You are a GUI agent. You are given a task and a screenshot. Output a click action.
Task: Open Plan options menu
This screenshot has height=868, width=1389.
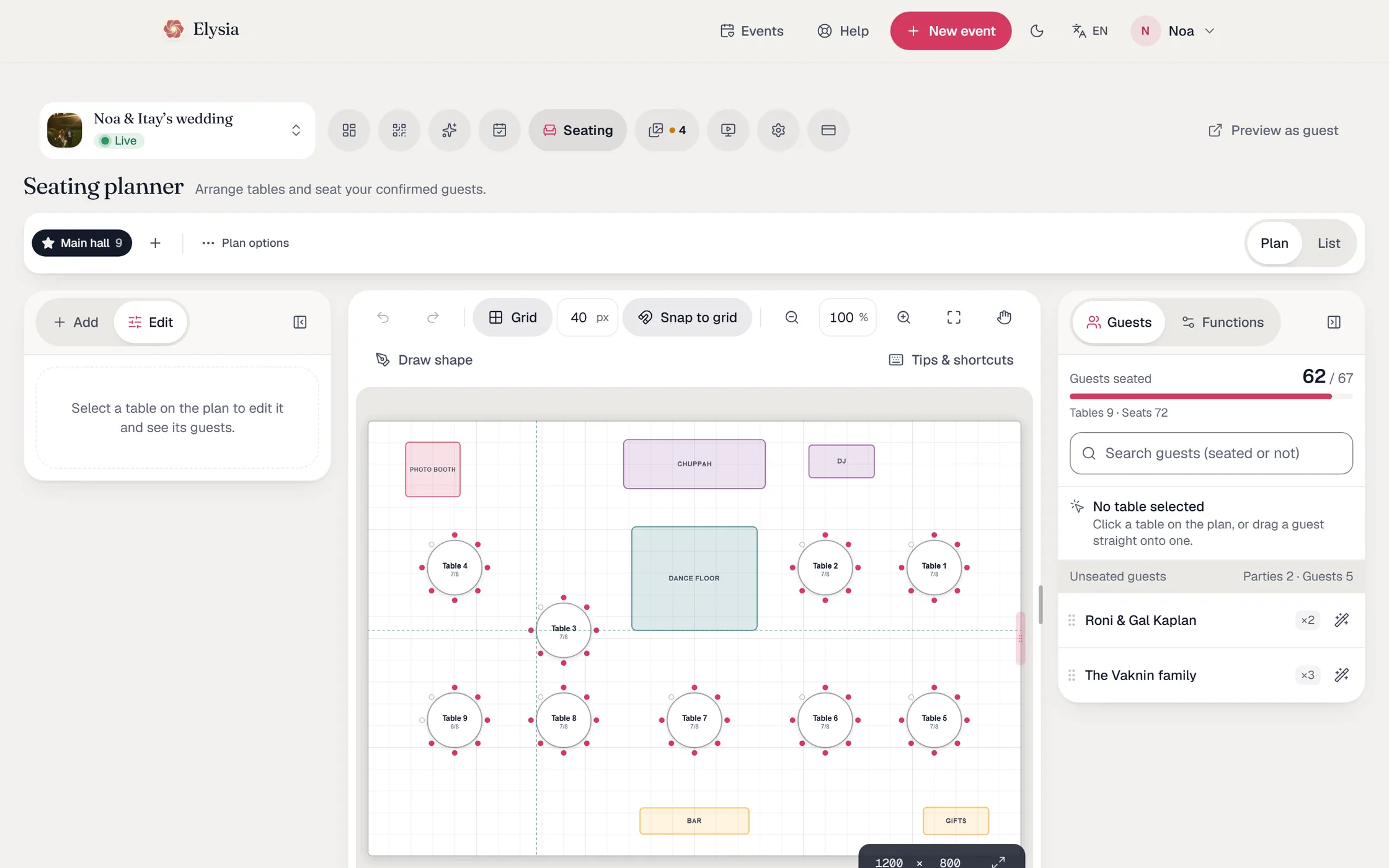[246, 243]
